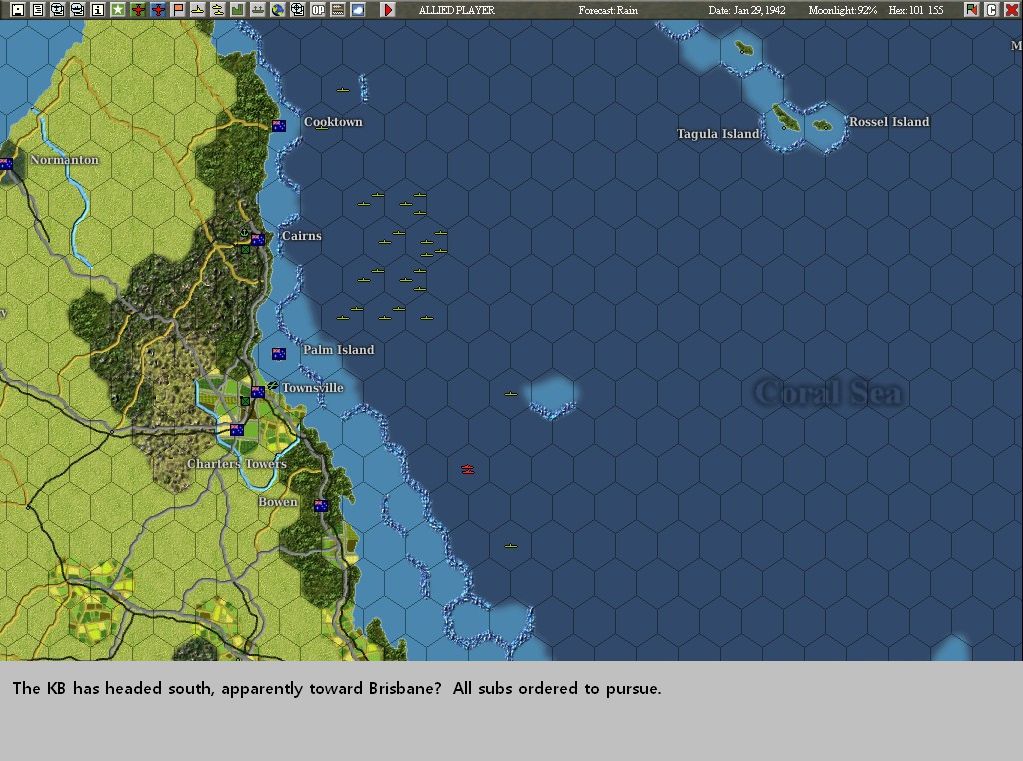The image size is (1023, 761).
Task: Click the striped road/rail toolbar icon
Action: click(x=337, y=10)
